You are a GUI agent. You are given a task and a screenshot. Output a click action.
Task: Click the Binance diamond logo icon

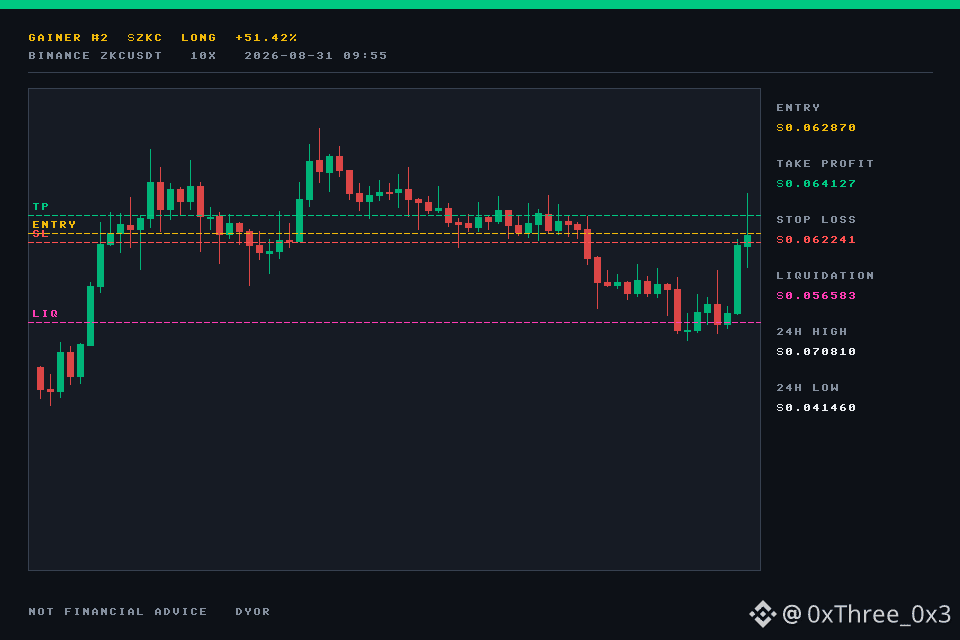click(763, 614)
